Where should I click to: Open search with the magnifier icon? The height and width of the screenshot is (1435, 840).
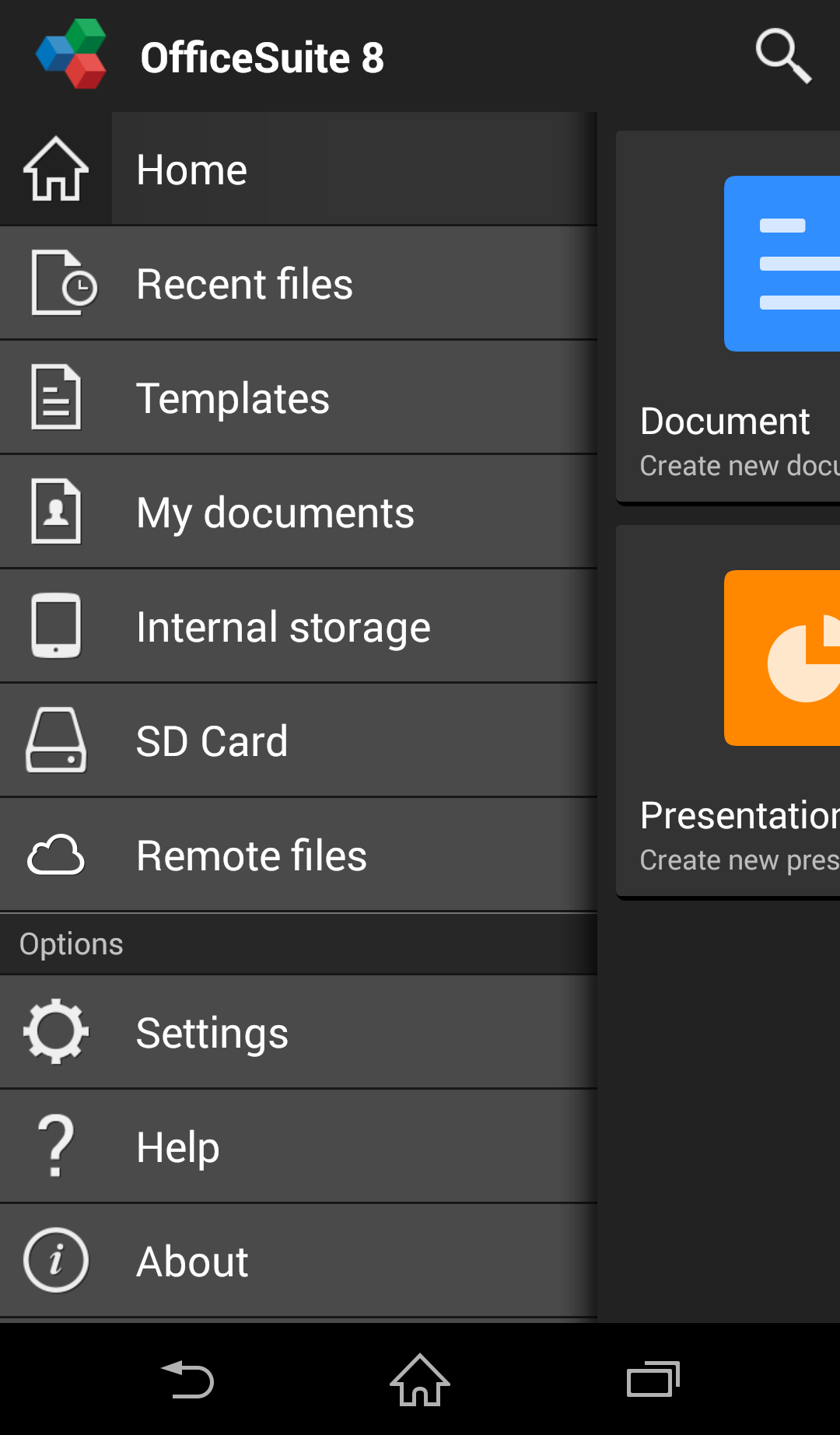coord(783,56)
